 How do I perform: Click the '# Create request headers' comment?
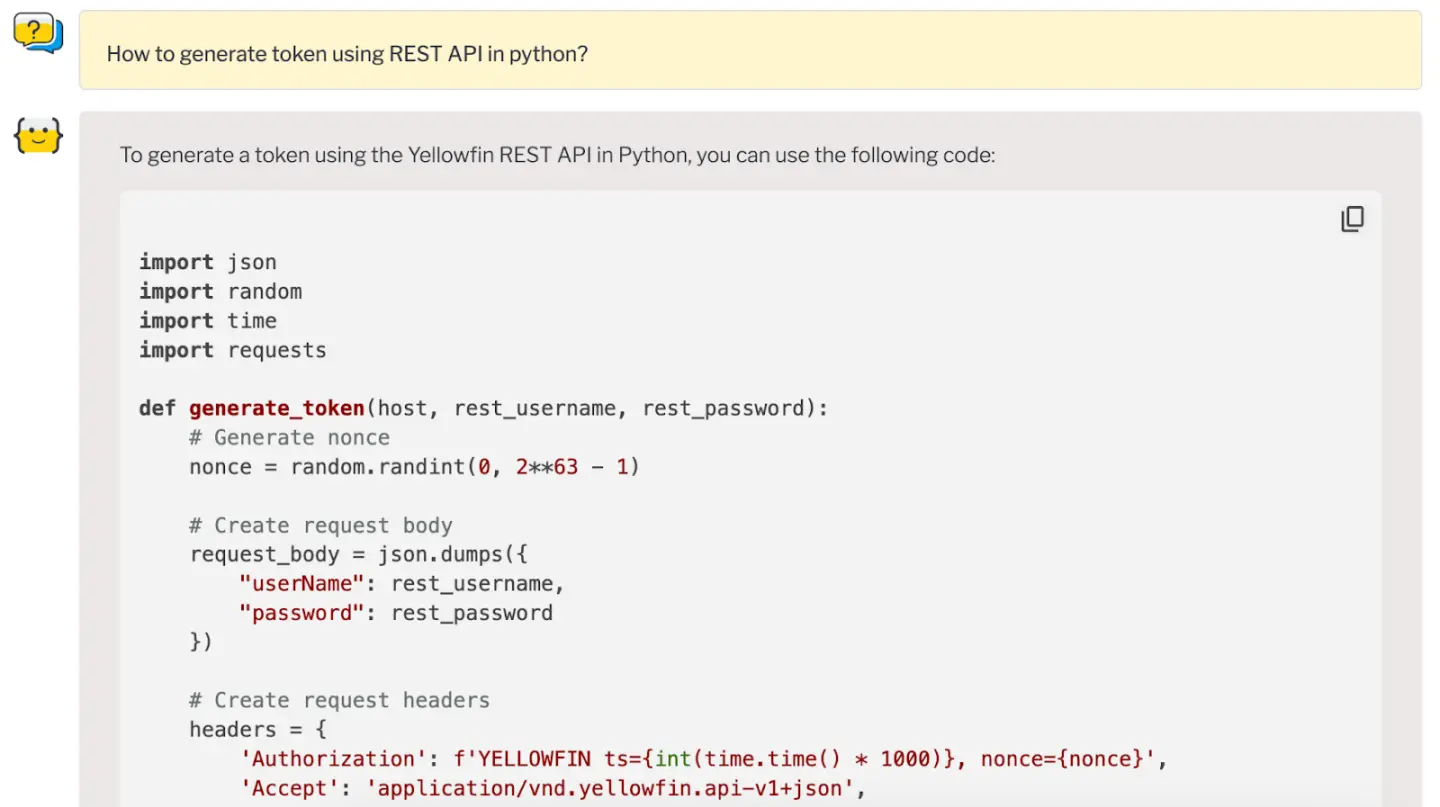pos(339,700)
